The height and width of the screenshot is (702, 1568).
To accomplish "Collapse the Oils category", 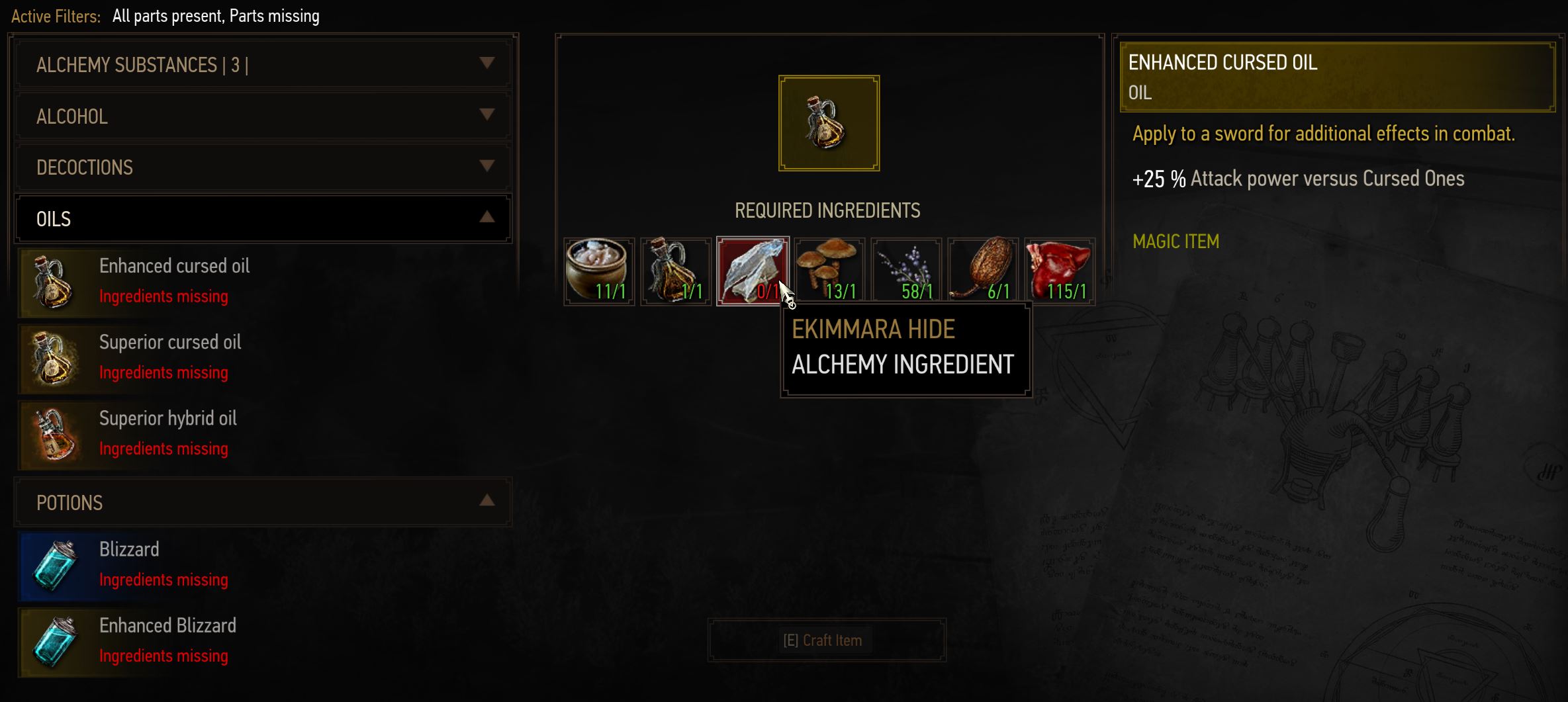I will click(487, 217).
